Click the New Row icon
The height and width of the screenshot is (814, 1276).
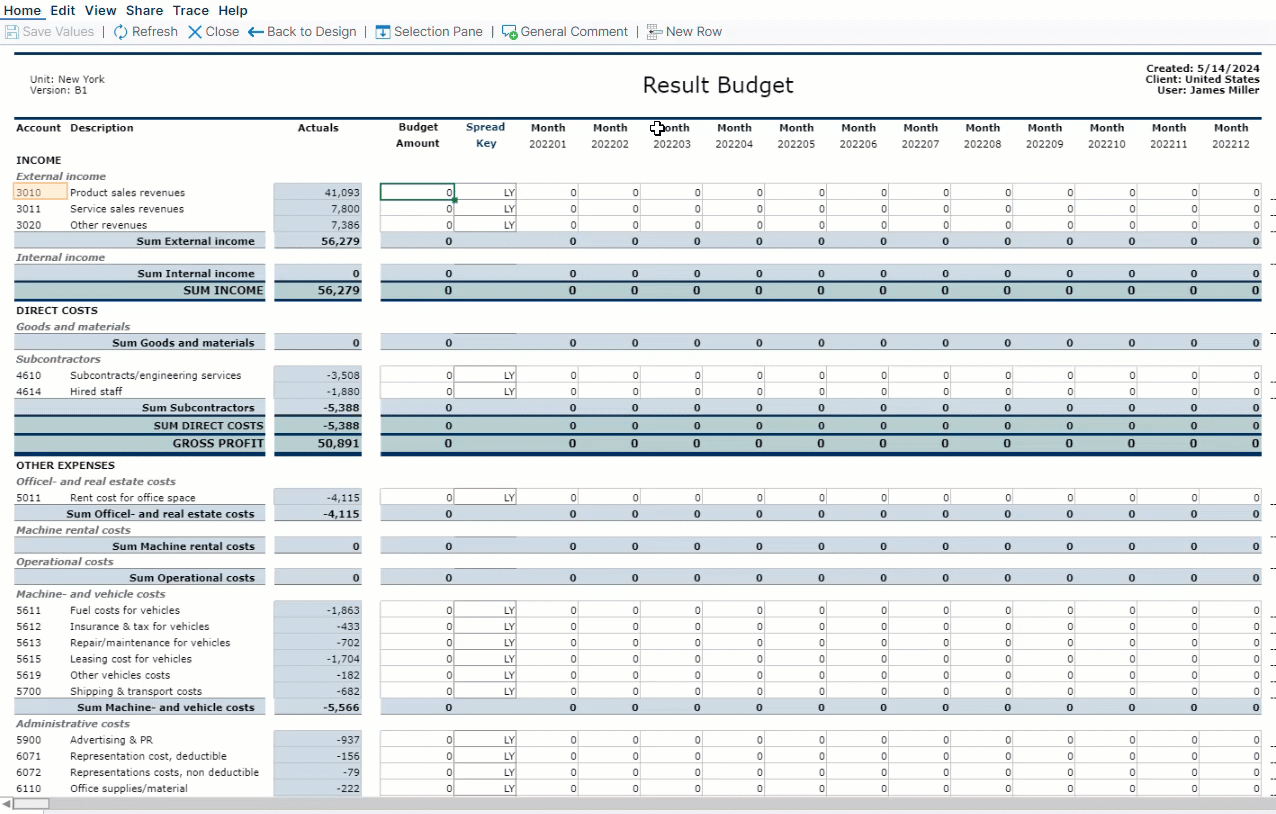click(x=655, y=32)
